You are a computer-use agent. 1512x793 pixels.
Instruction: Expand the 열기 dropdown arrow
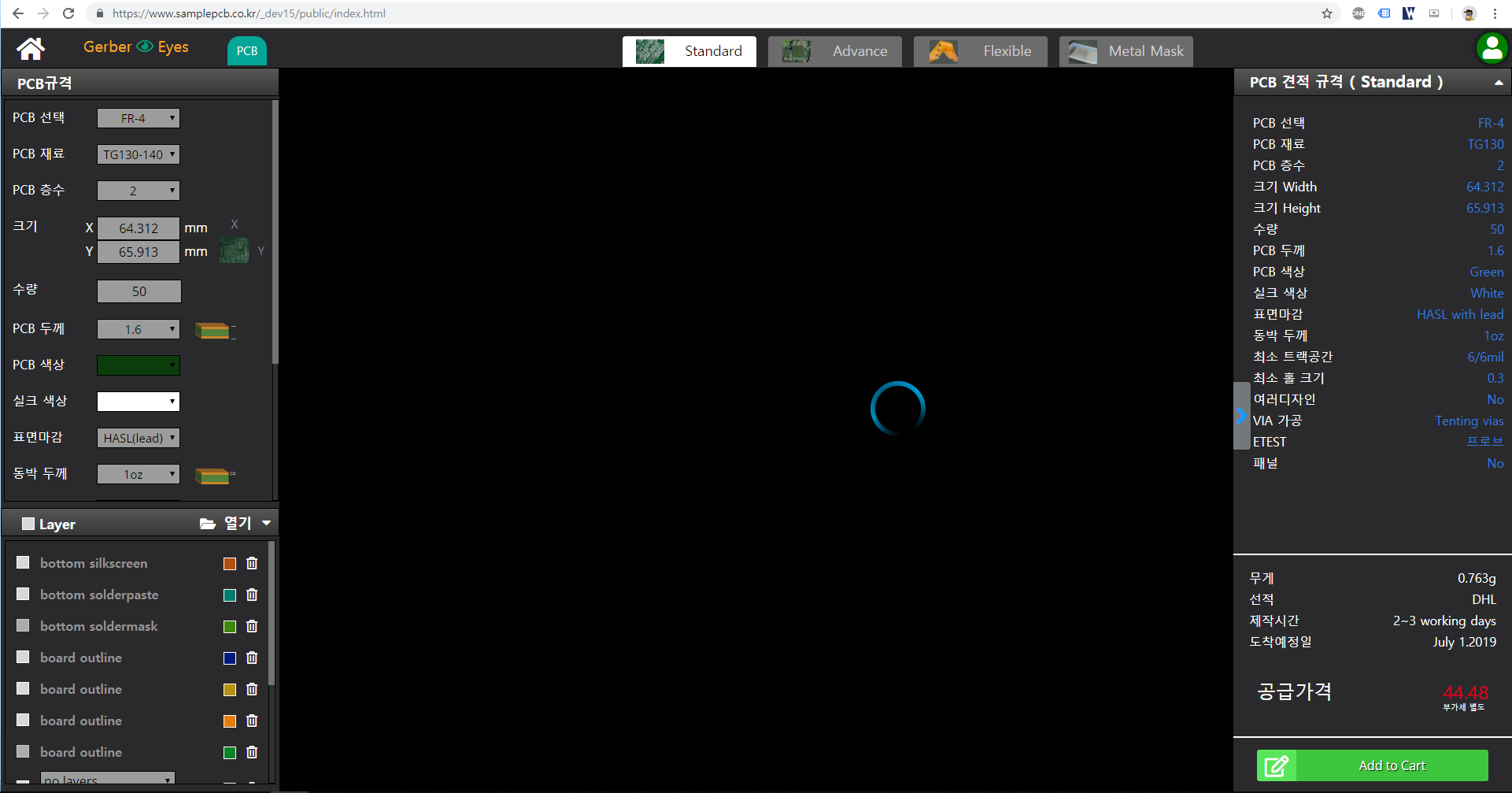click(x=267, y=523)
